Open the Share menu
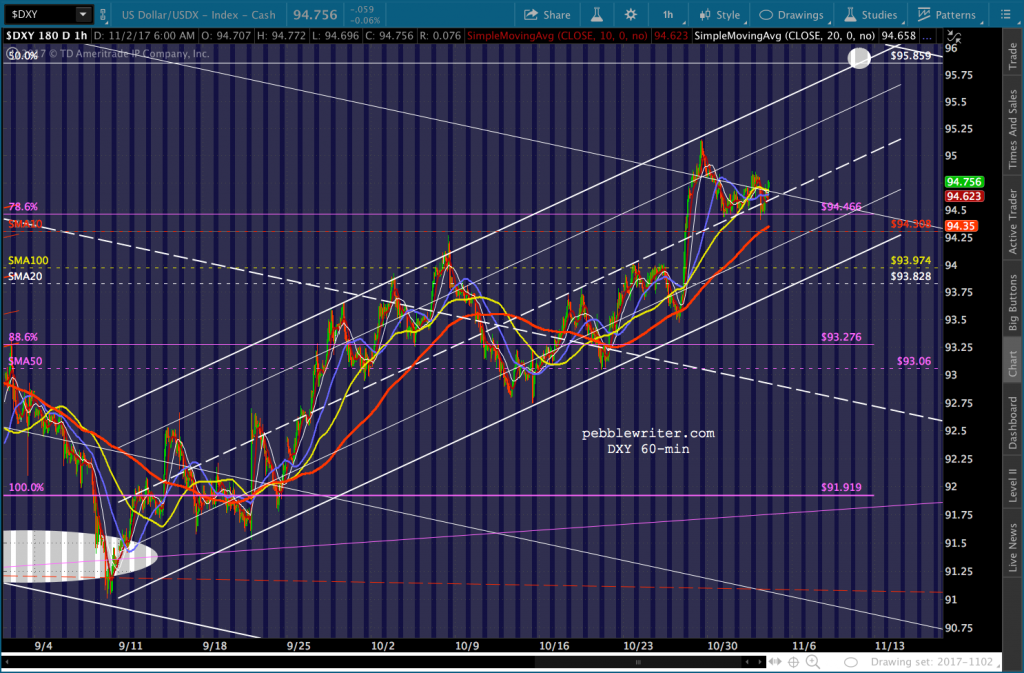The width and height of the screenshot is (1024, 673). 547,14
